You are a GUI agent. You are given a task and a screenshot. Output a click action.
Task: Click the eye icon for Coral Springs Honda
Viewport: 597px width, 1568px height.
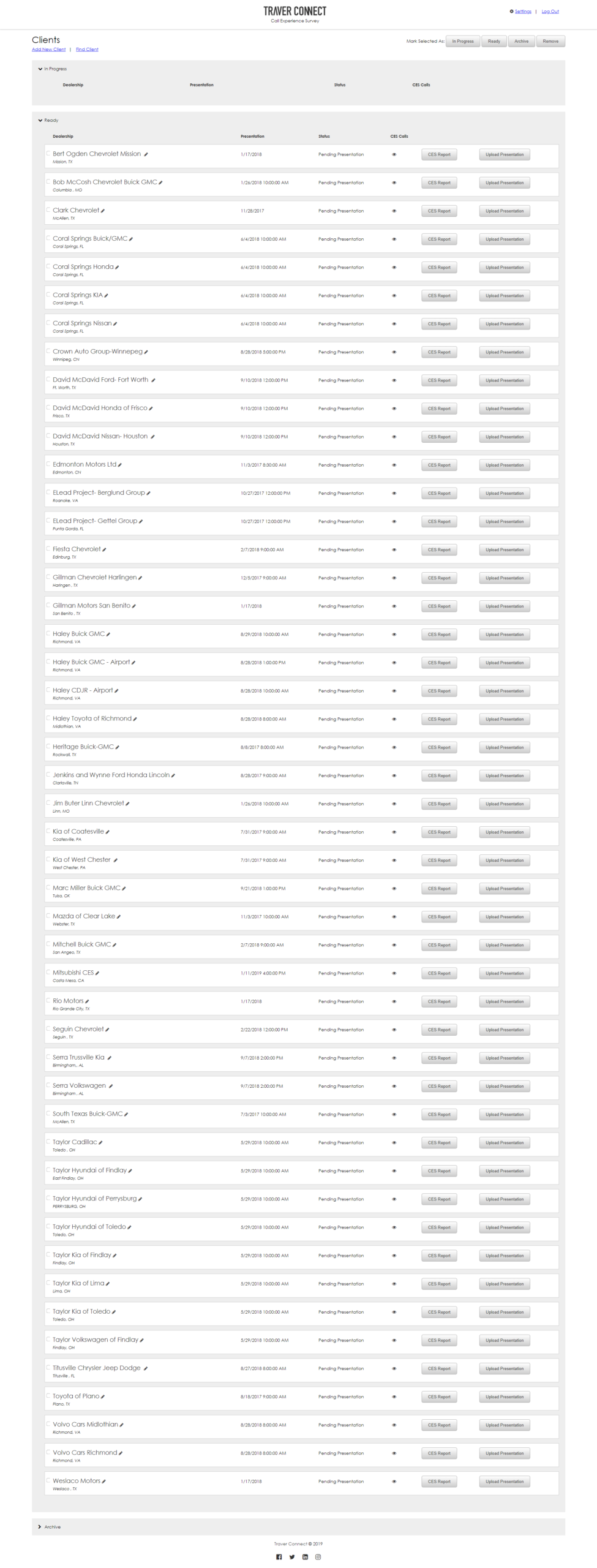click(394, 267)
